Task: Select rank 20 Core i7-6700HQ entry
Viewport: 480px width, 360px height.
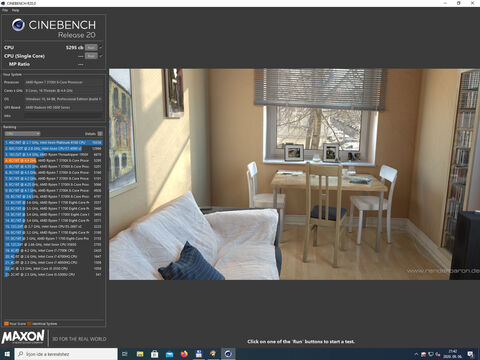Action: tap(53, 257)
